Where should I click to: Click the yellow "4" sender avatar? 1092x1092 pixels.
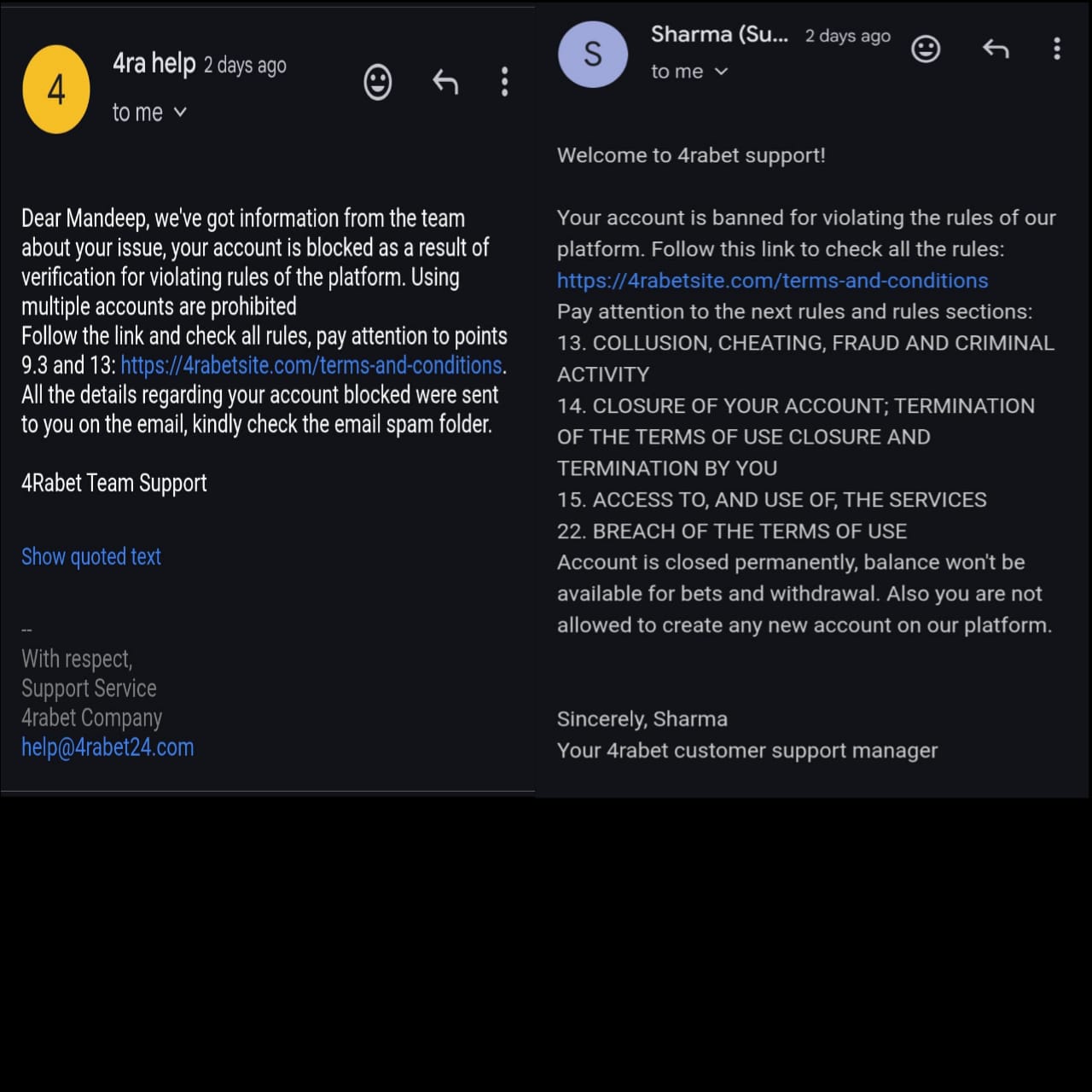pos(56,90)
